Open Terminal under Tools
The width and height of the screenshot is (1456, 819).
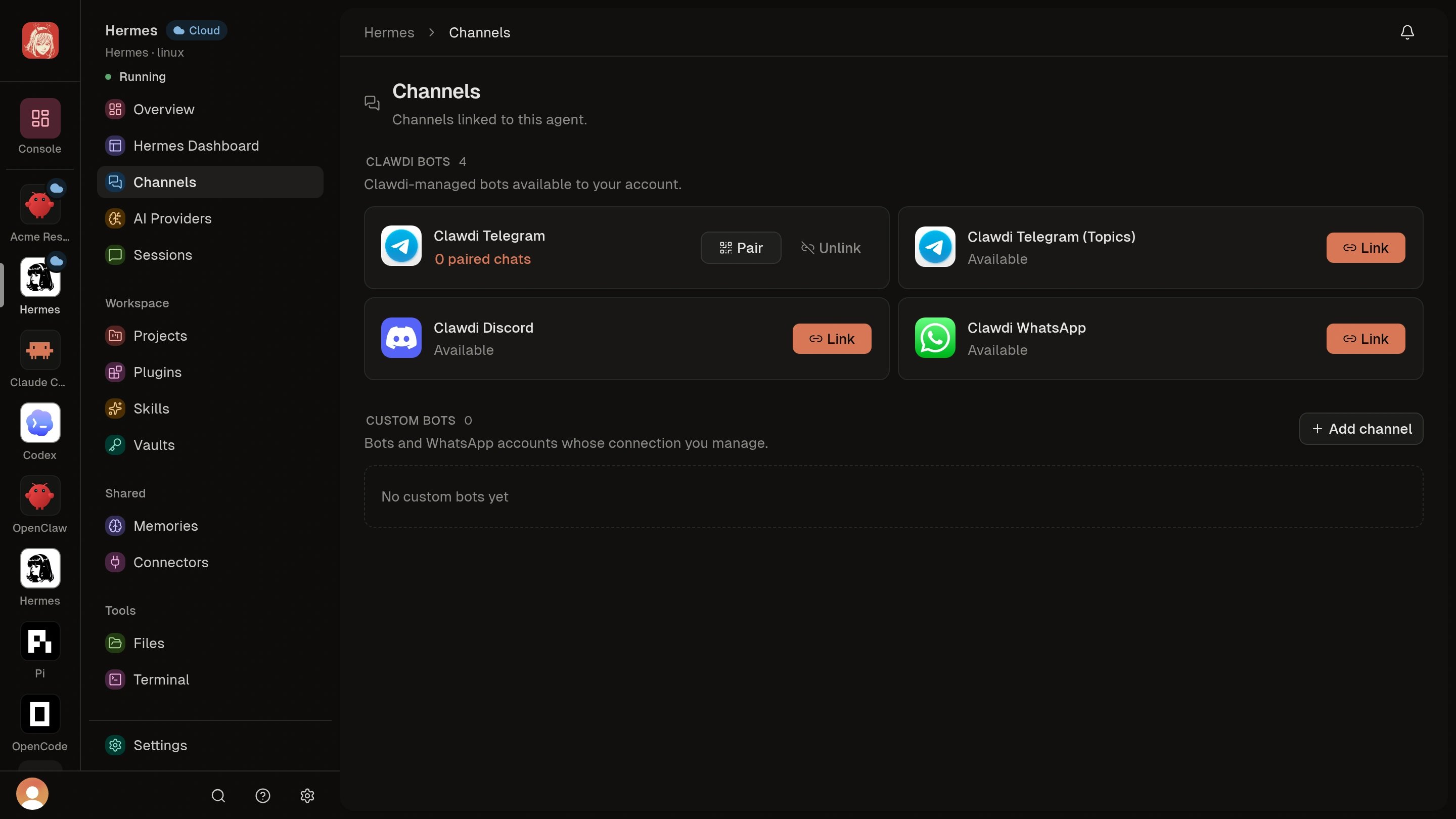click(210, 680)
